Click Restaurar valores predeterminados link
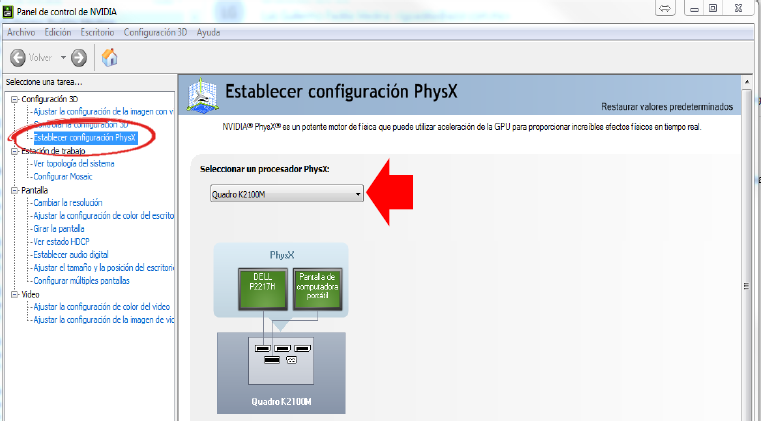Viewport: 765px width, 428px height. [667, 107]
